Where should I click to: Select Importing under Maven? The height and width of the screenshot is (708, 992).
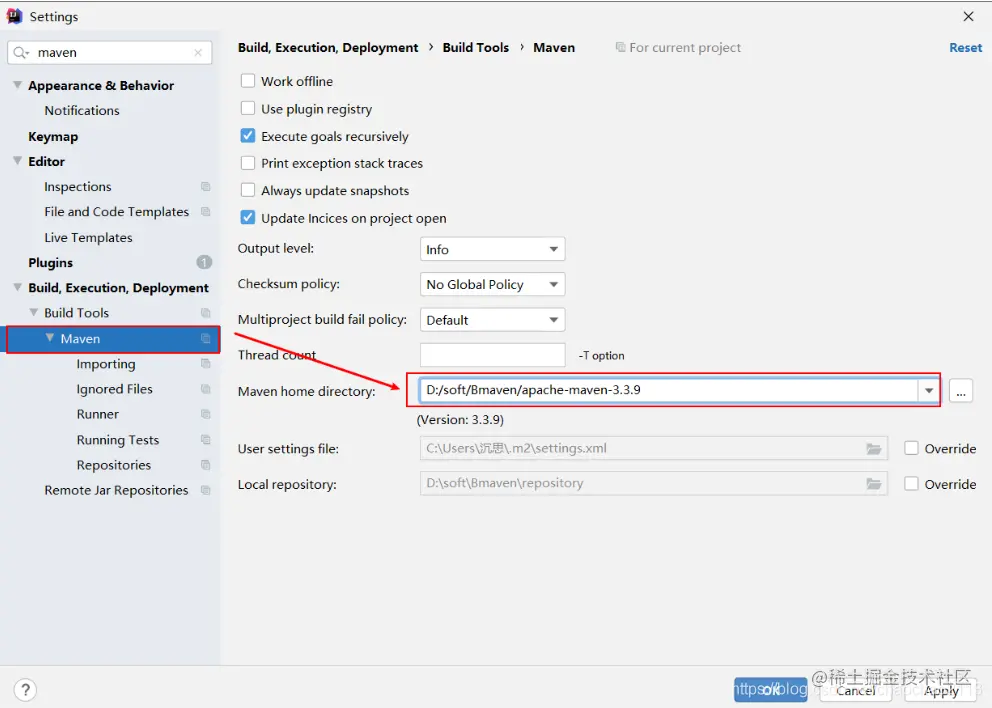coord(106,364)
